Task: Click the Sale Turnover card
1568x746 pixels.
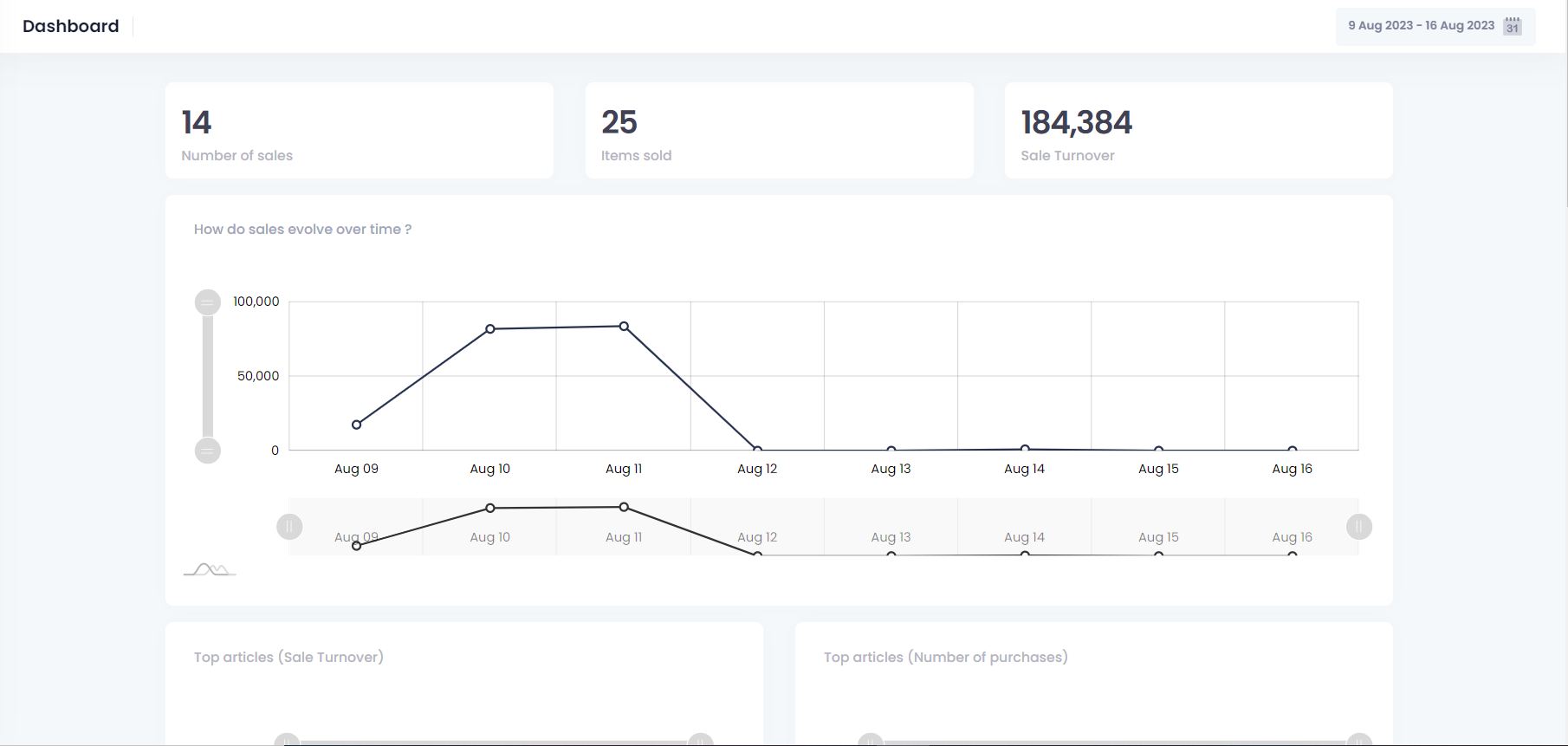Action: 1198,131
